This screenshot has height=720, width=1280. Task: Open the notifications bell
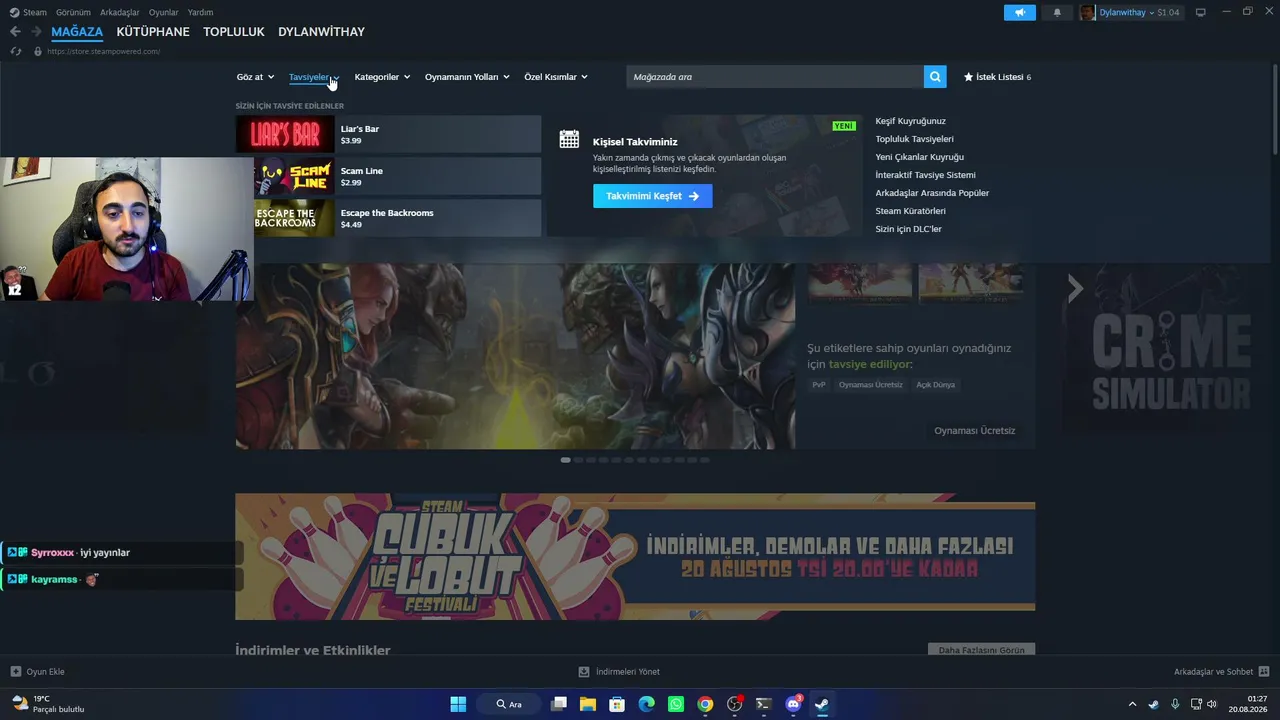click(x=1057, y=13)
